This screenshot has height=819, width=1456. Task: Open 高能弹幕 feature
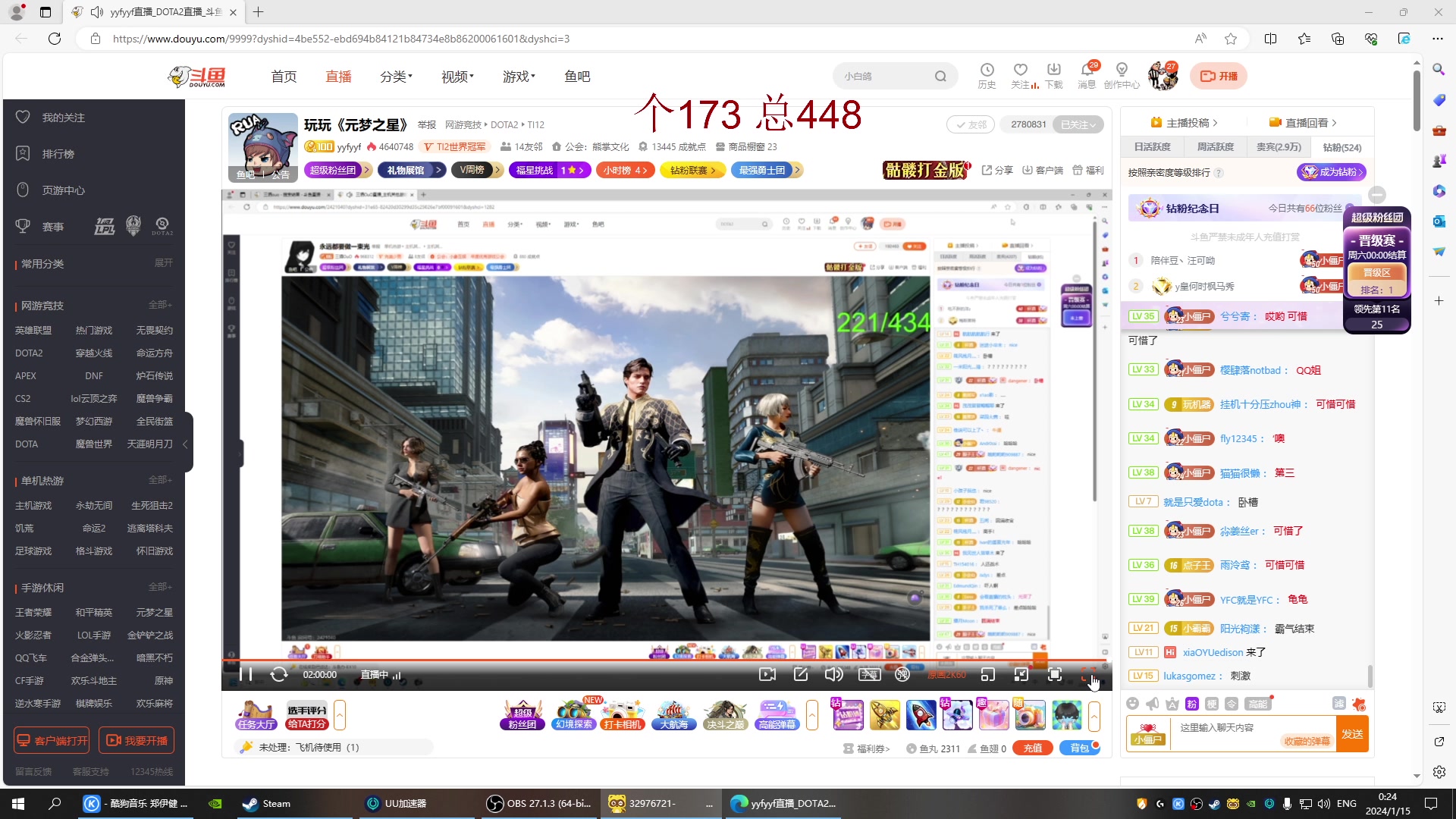pyautogui.click(x=777, y=715)
